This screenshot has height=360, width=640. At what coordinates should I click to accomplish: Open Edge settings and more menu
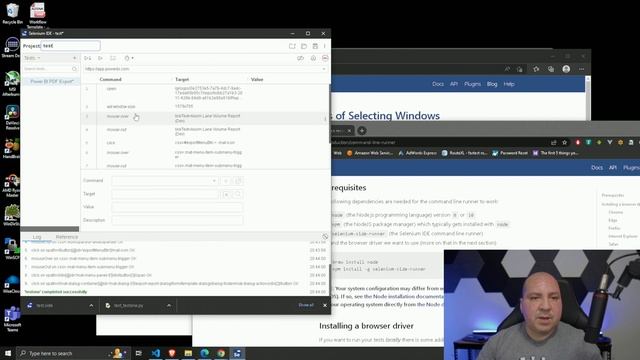(x=582, y=69)
